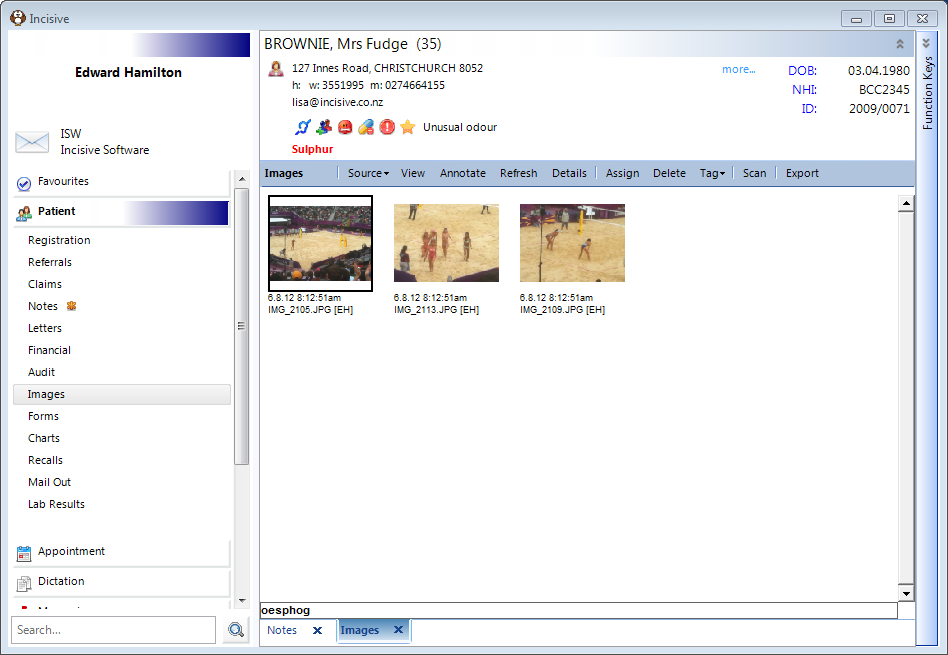
Task: Click the pill medication warning icon
Action: 366,127
